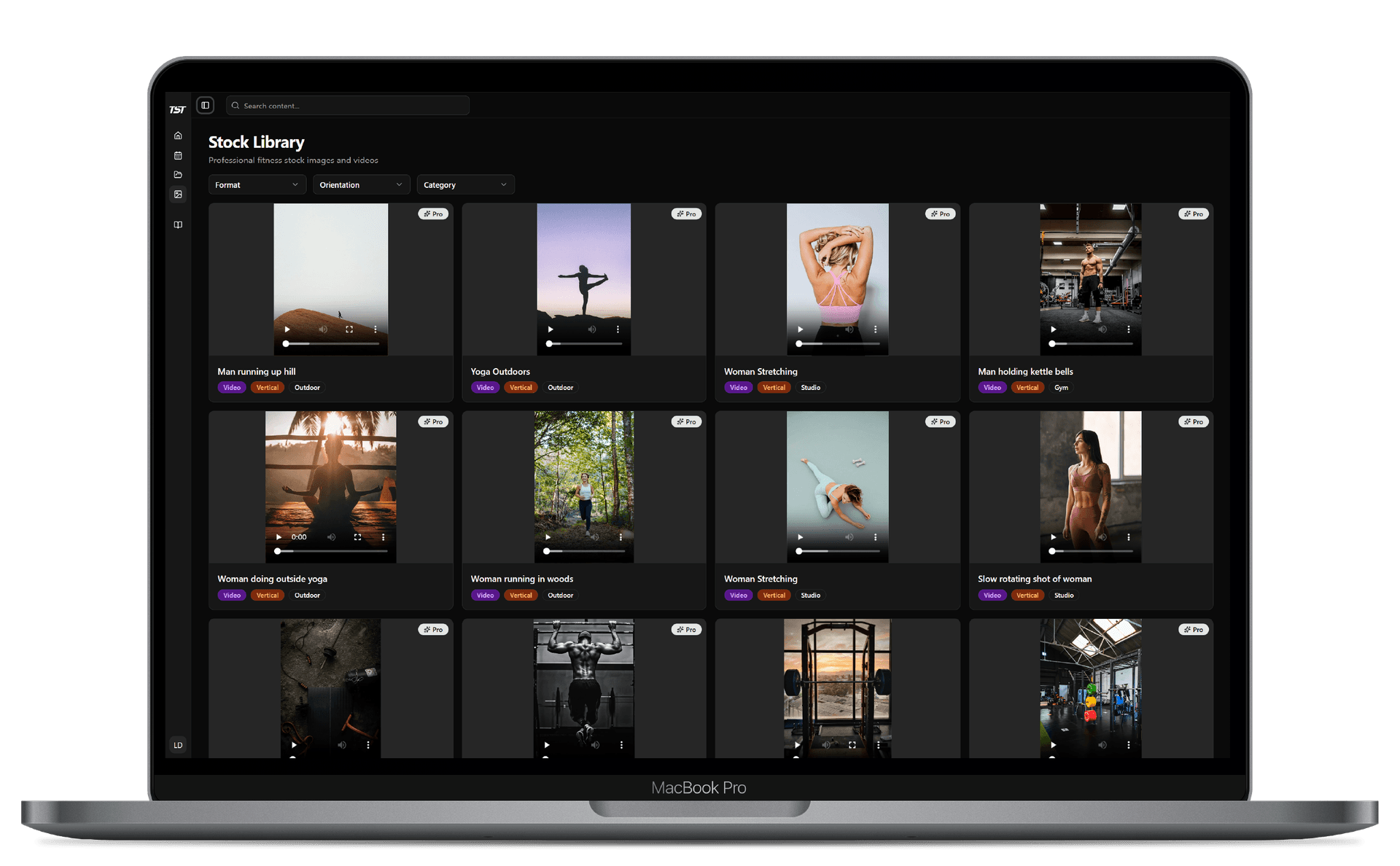The width and height of the screenshot is (1400, 866).
Task: Open the Home icon in the sidebar
Action: [178, 136]
